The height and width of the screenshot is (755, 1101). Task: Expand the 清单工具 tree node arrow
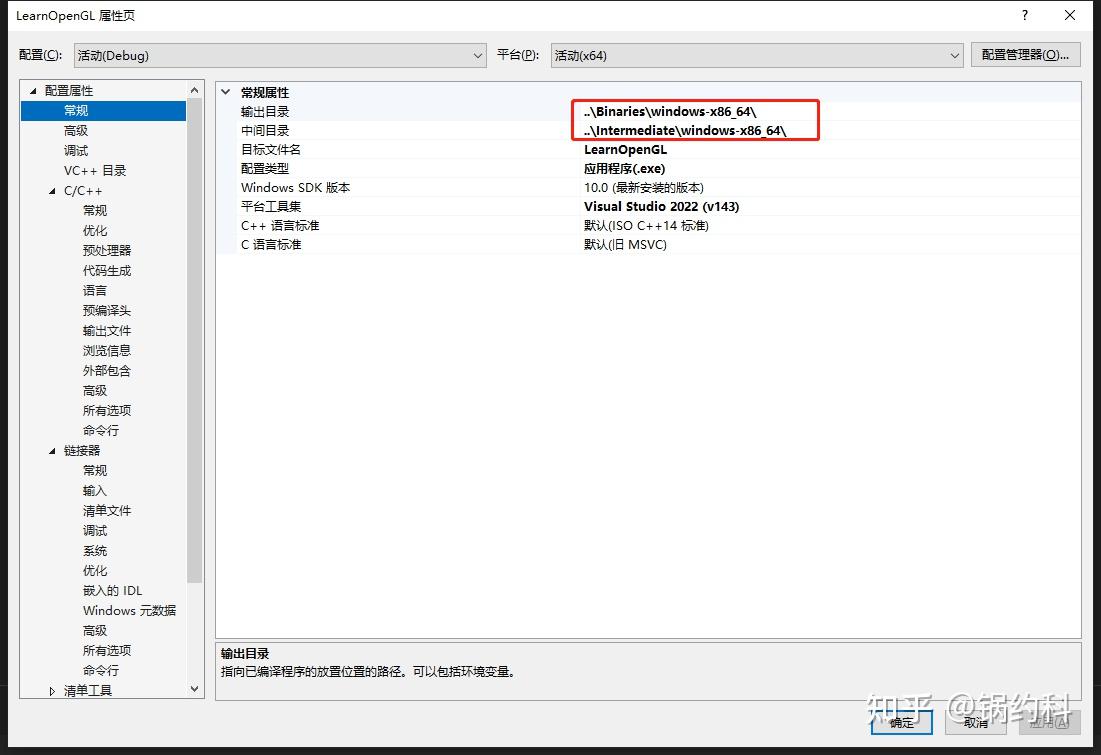click(x=52, y=691)
